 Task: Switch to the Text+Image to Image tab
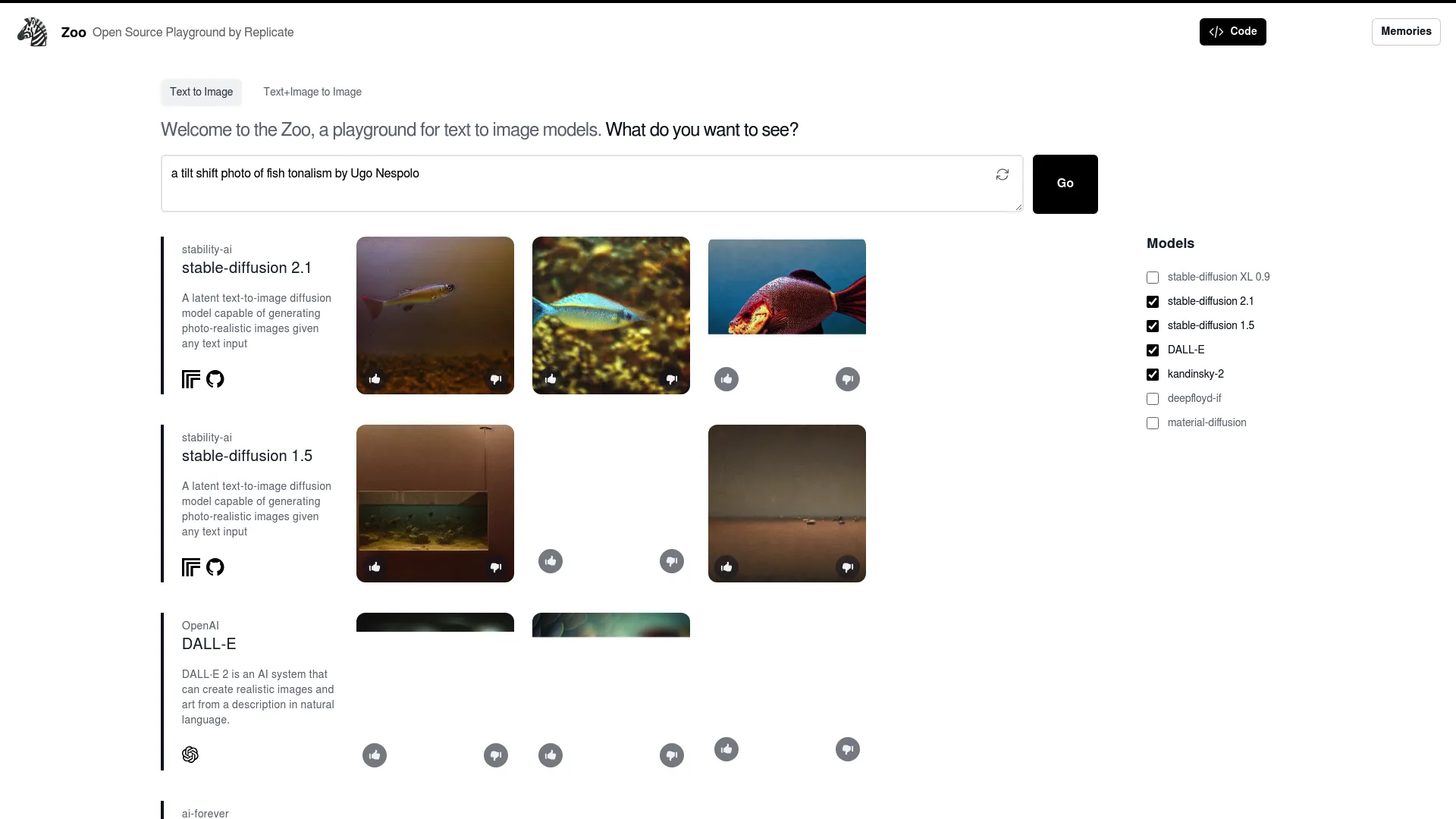[312, 92]
